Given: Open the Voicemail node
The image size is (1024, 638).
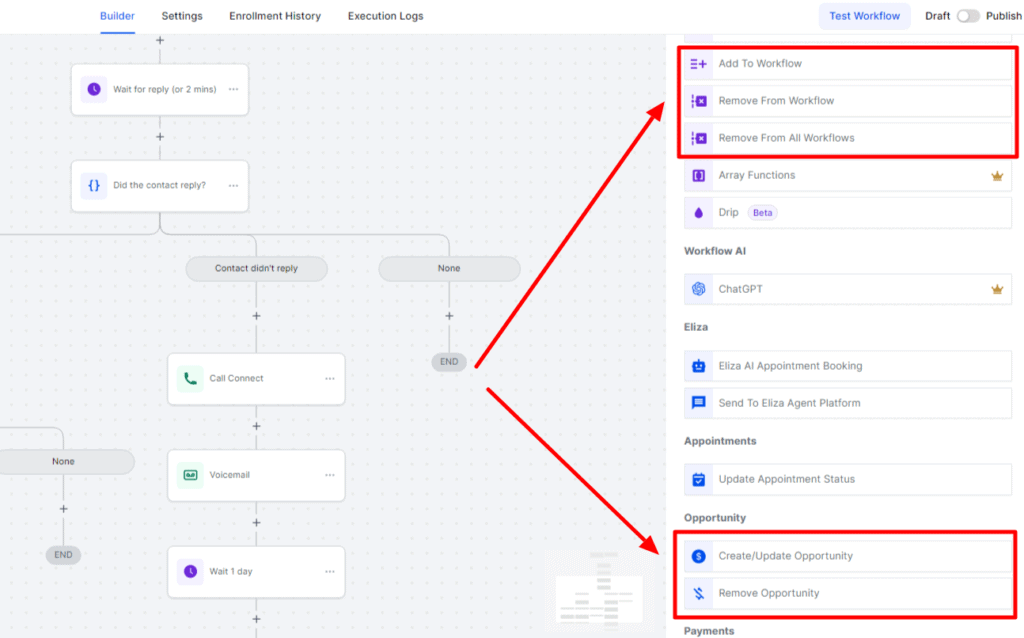Looking at the screenshot, I should (256, 475).
